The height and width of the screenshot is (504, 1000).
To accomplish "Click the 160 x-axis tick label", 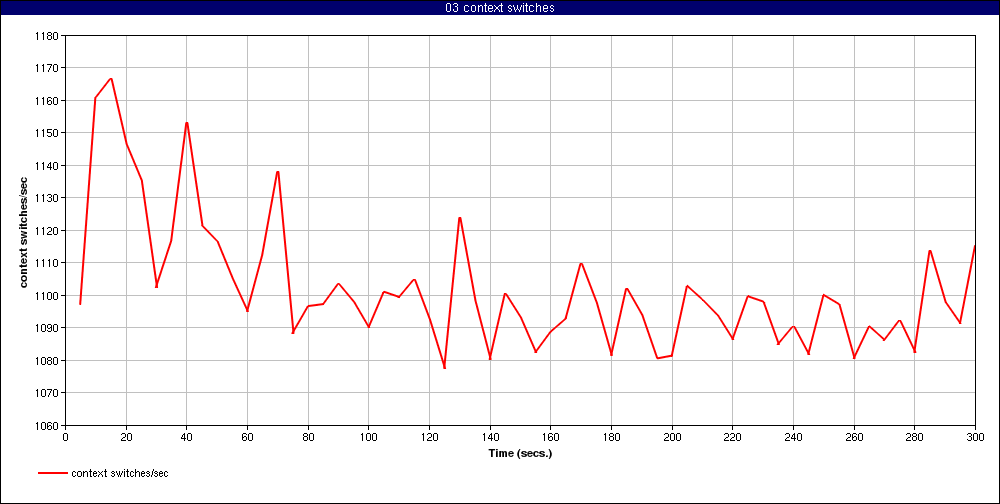I will point(550,438).
